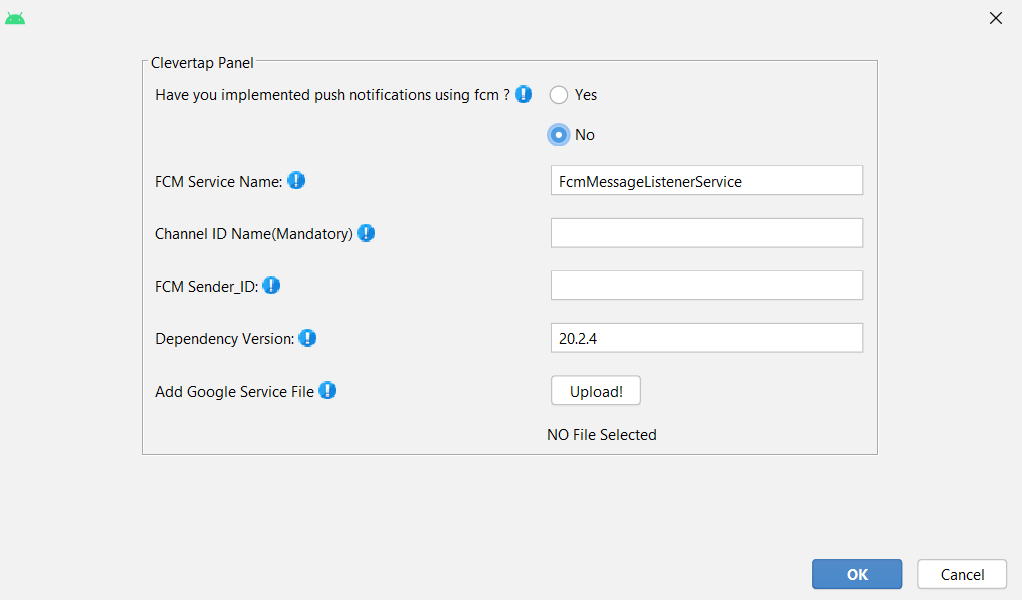Click the 'NO File Selected' status text
The width and height of the screenshot is (1022, 600).
[x=602, y=435]
